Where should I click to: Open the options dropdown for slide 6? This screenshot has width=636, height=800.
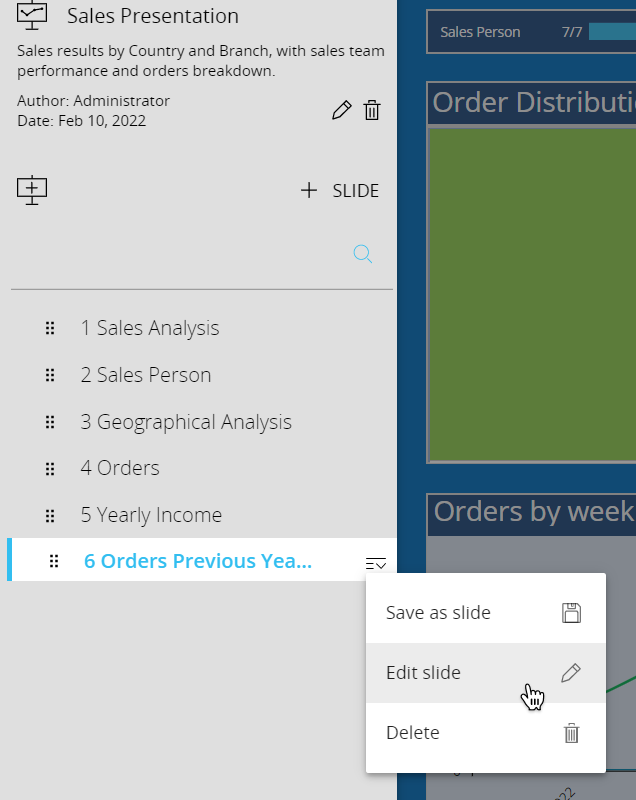coord(376,564)
